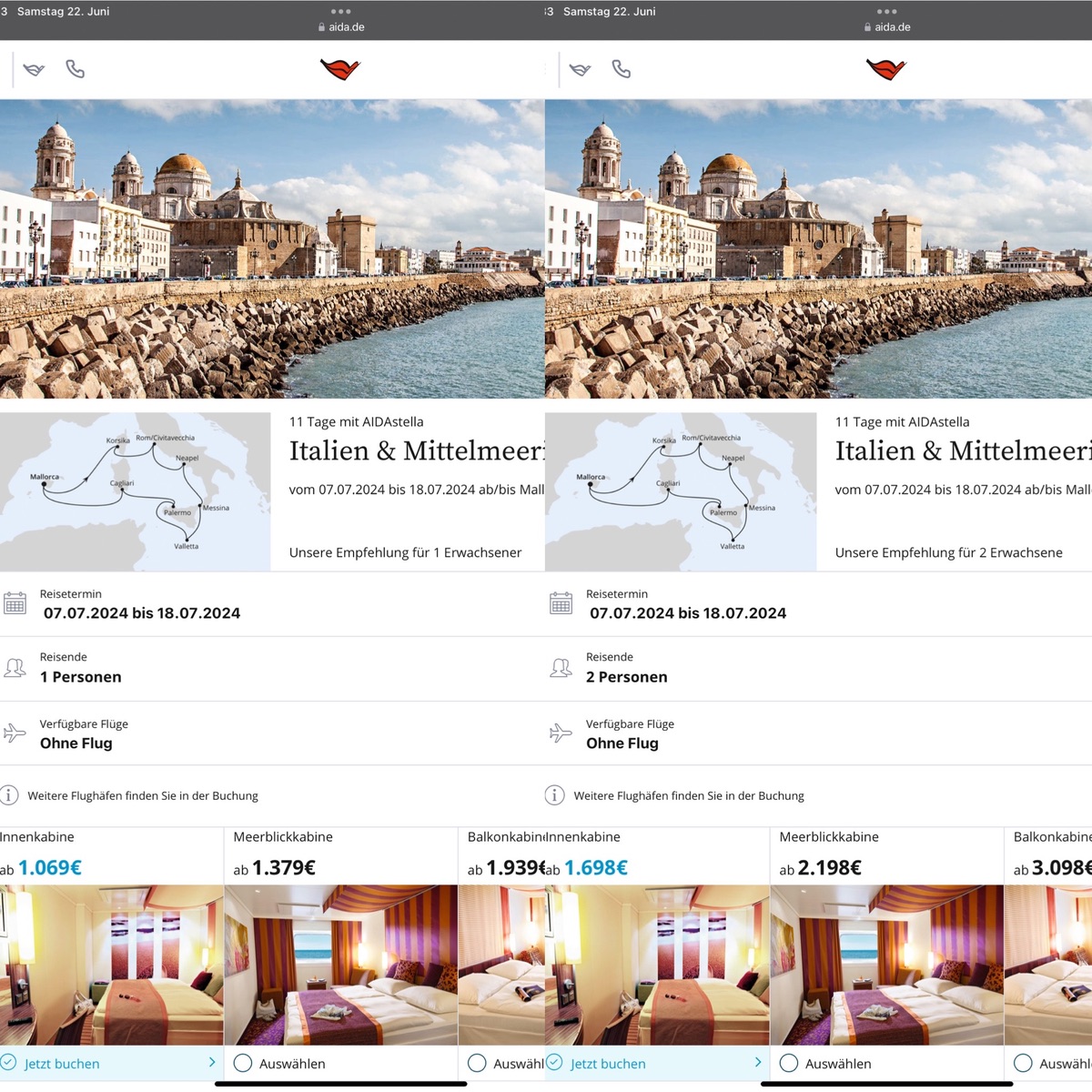Select Innenkabine heading above 1.698€

583,837
